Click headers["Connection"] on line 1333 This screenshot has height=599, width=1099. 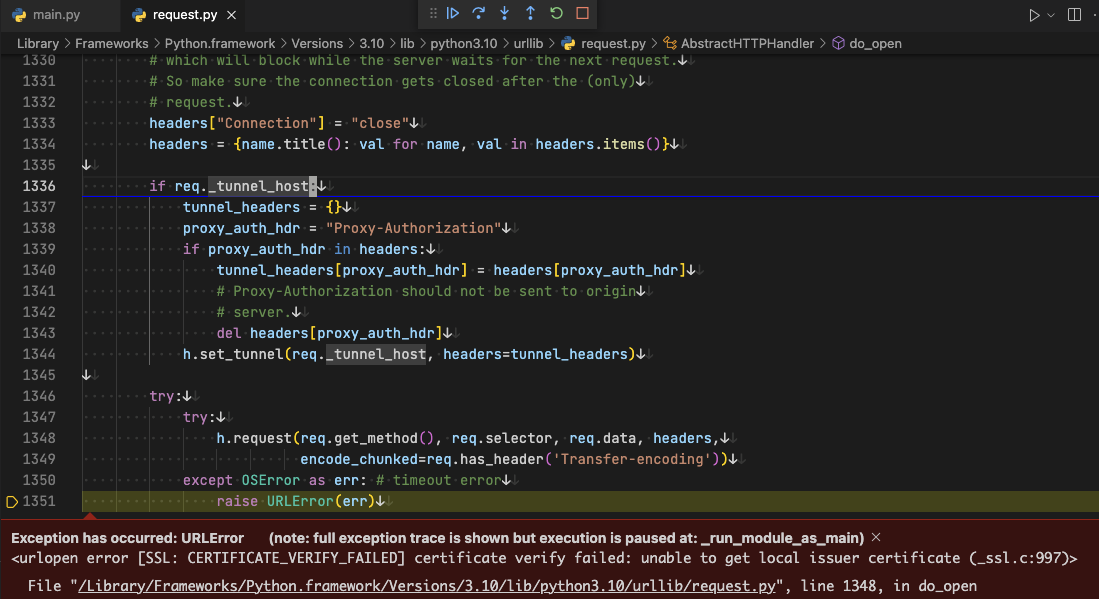click(x=237, y=123)
